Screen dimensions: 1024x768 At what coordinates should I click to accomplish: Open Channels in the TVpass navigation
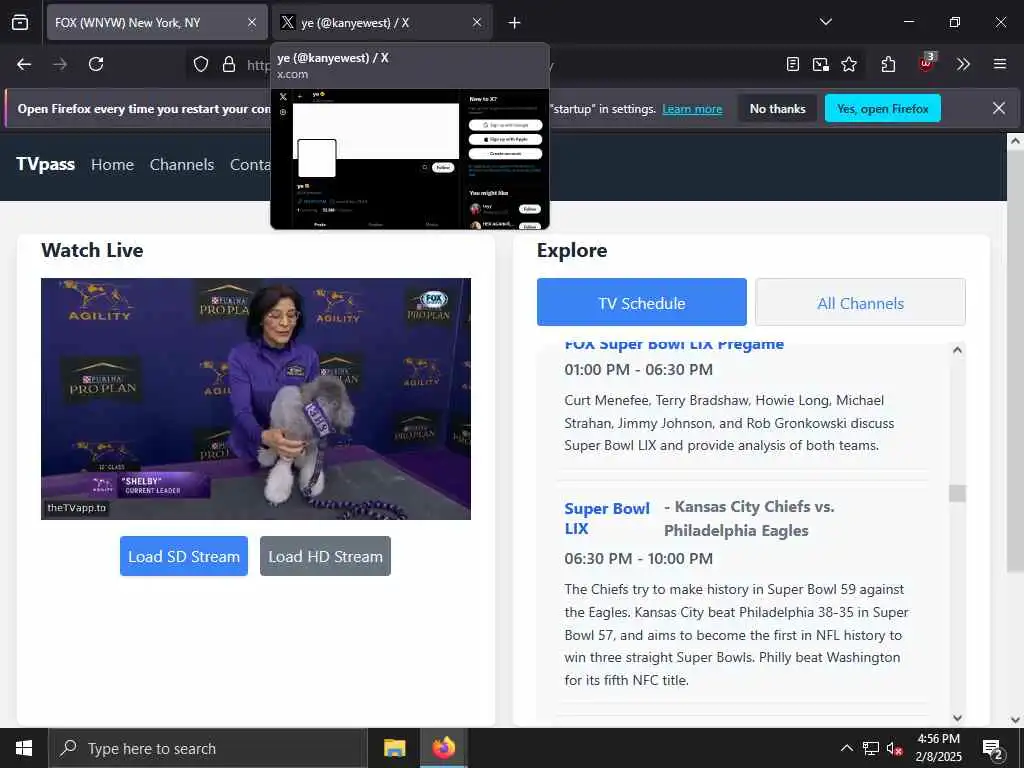(x=182, y=165)
